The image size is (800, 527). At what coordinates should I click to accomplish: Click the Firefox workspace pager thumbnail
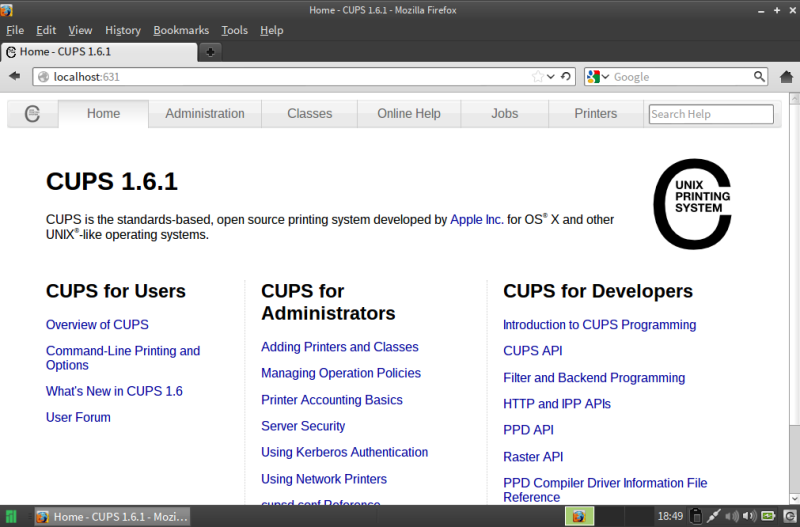pos(579,516)
